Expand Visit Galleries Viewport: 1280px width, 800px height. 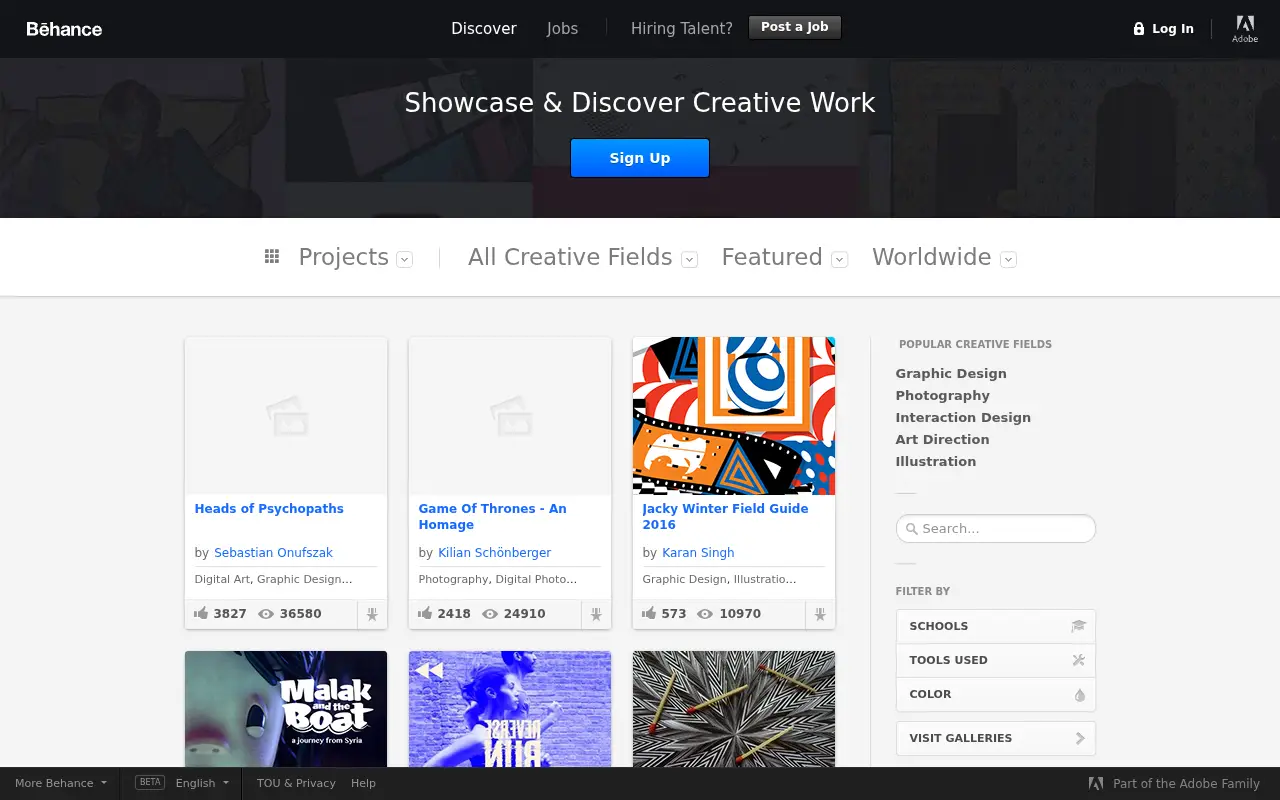[996, 738]
